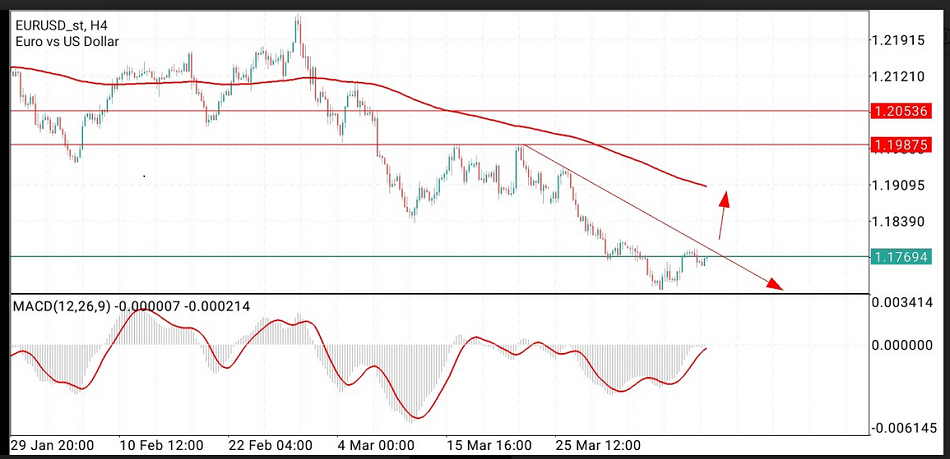The image size is (950, 459).
Task: Select the red 1.20536 price label
Action: [900, 111]
